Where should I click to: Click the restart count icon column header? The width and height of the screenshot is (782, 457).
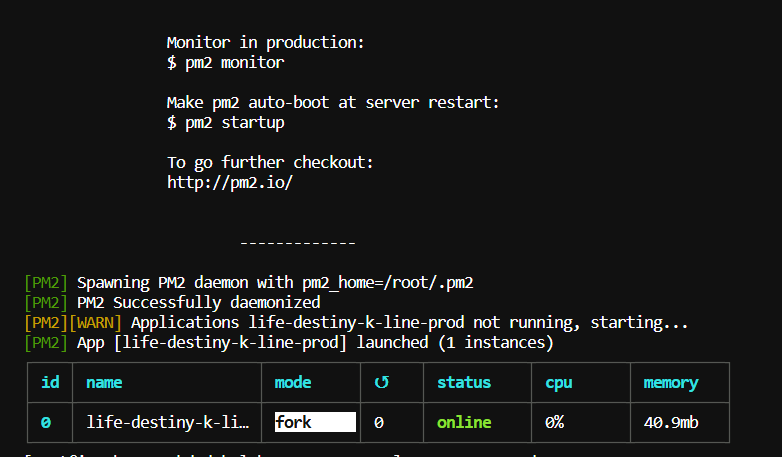pyautogui.click(x=379, y=382)
